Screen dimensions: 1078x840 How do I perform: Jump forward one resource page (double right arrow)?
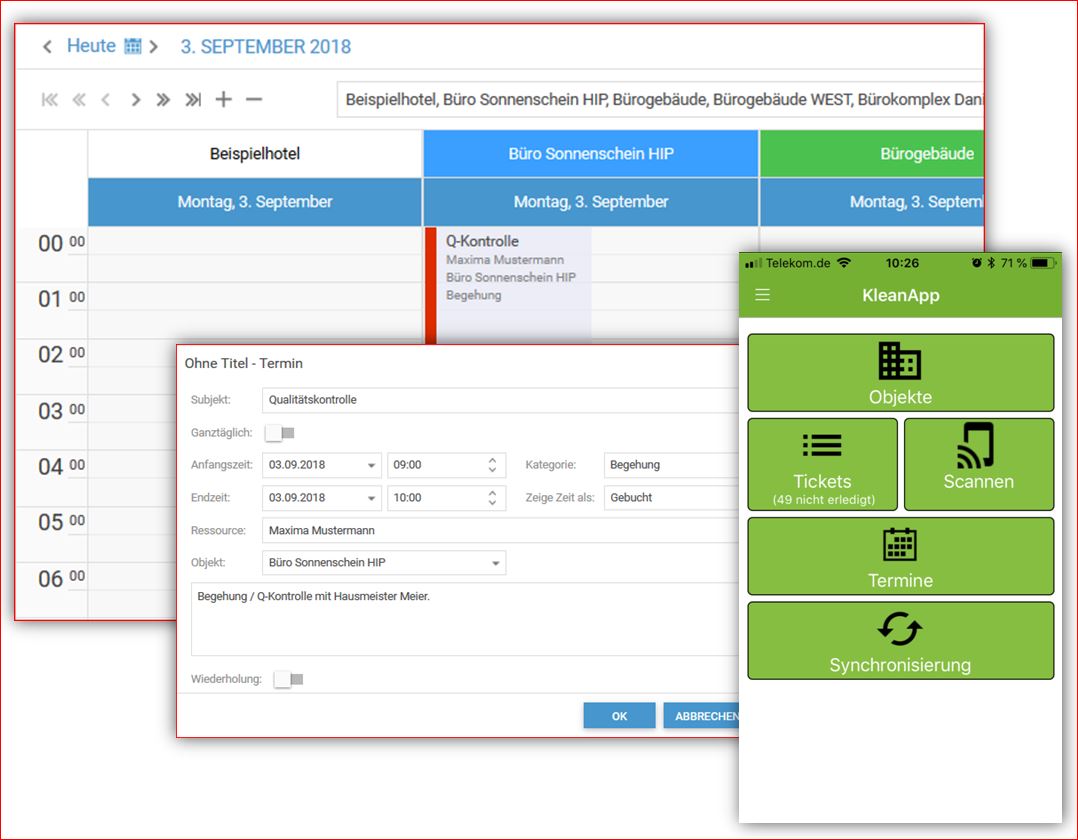click(163, 100)
